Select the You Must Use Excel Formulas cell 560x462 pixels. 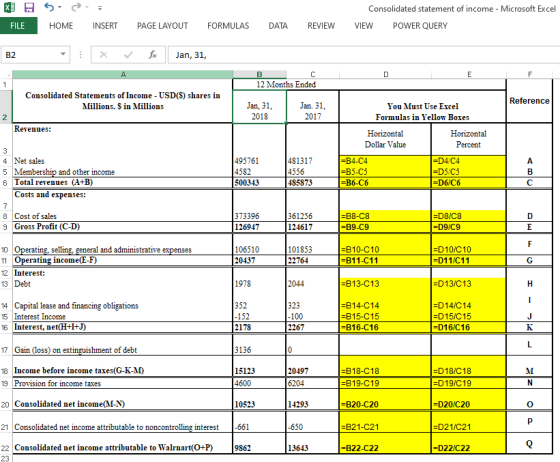click(x=422, y=107)
